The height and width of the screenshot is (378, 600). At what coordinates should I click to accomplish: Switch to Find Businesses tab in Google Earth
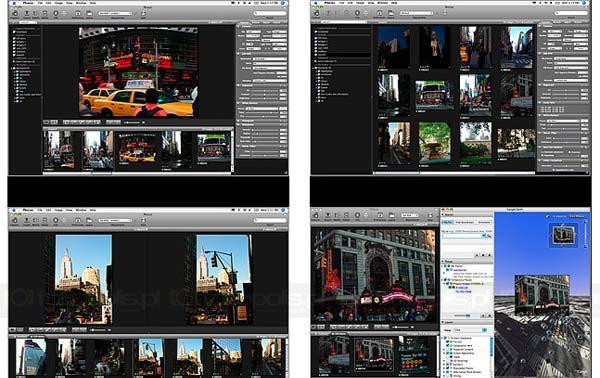[x=465, y=222]
